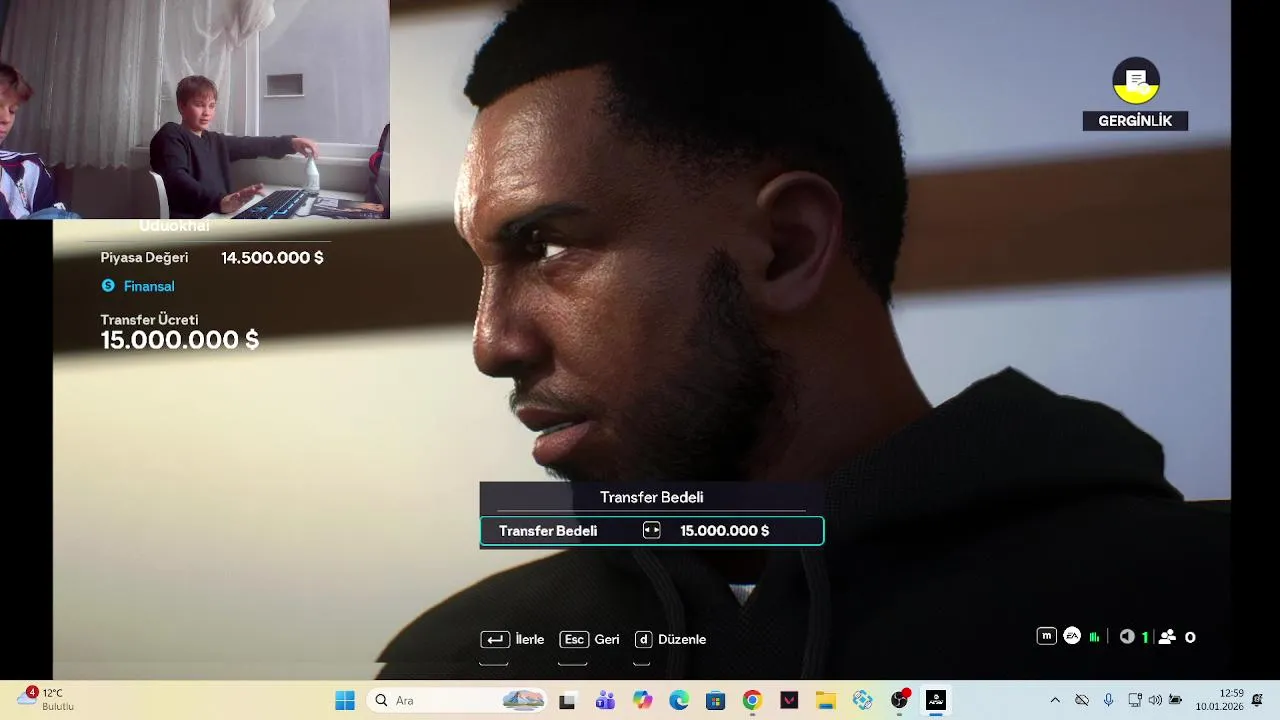The image size is (1280, 720).
Task: Click the GERGİNLİK label badge
Action: pos(1135,121)
